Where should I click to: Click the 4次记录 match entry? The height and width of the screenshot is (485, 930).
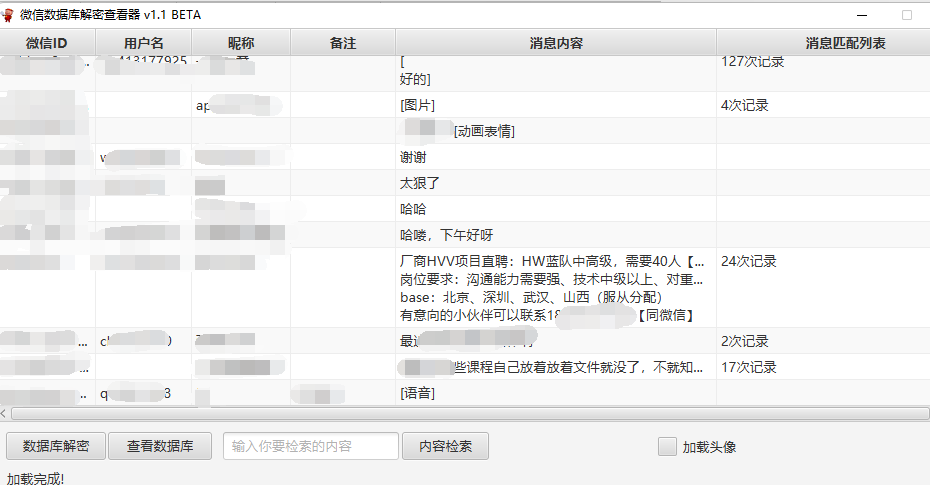point(745,106)
